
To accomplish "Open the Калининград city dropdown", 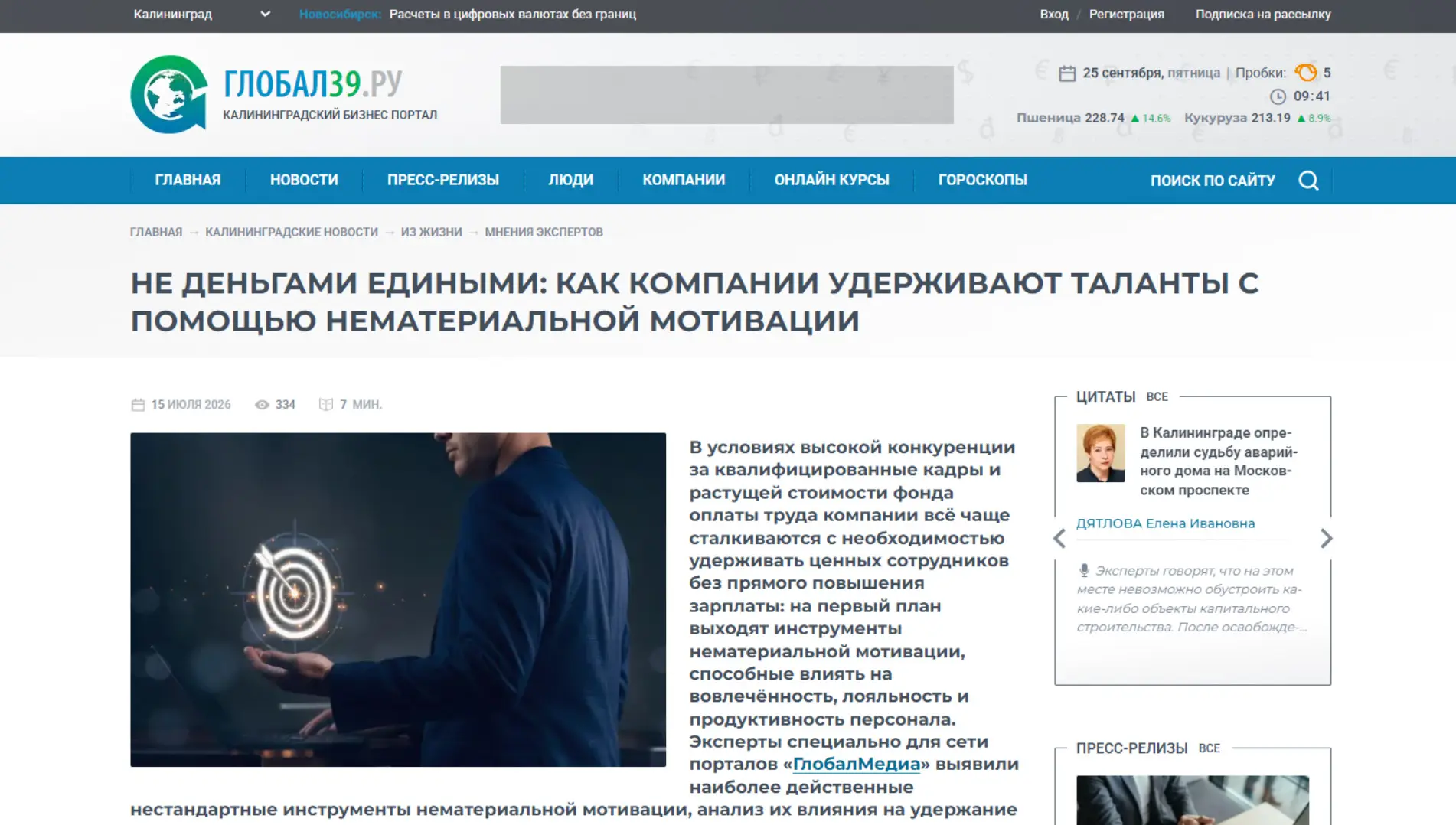I will pos(202,14).
